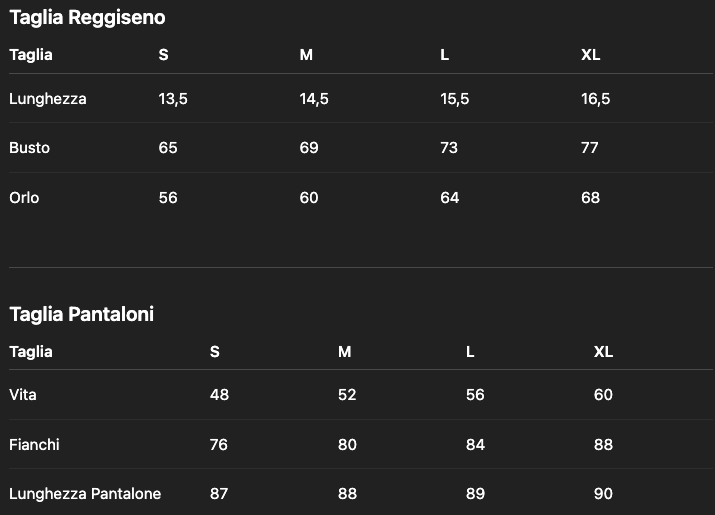Select Busto value 69
Screen dimensions: 715x515
pyautogui.click(x=309, y=148)
